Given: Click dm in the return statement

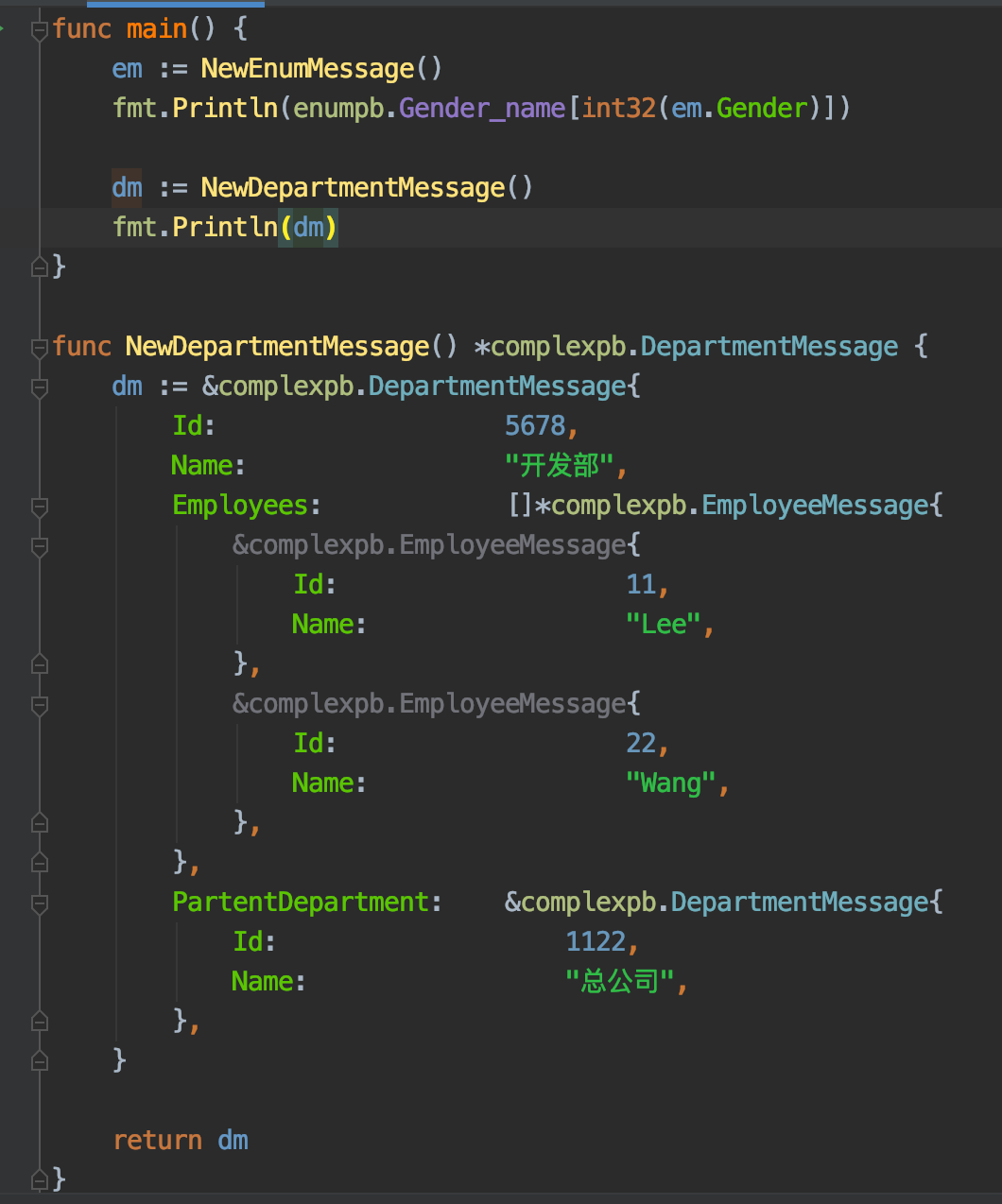Looking at the screenshot, I should coord(233,1141).
